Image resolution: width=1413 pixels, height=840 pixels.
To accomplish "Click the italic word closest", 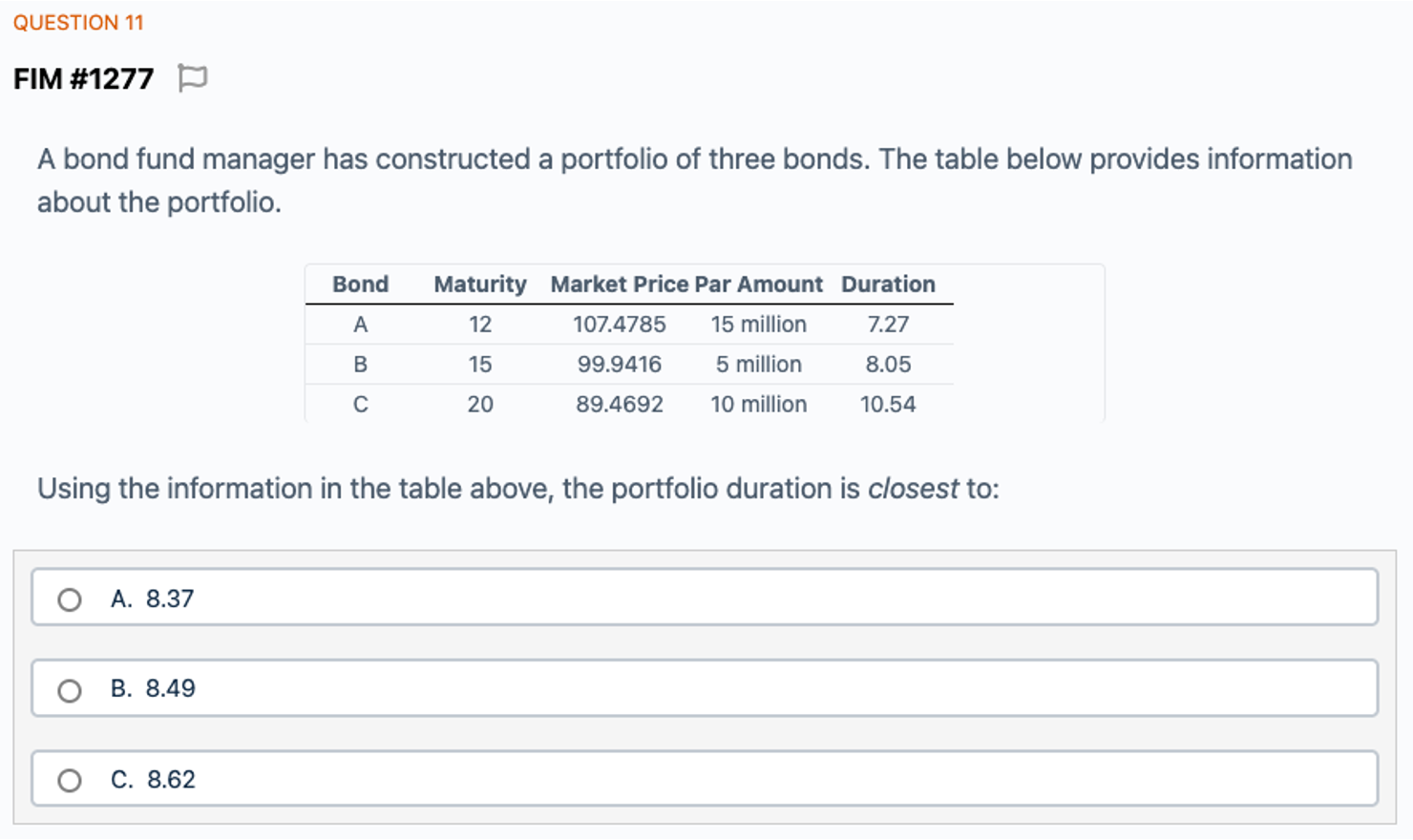I will pos(913,489).
